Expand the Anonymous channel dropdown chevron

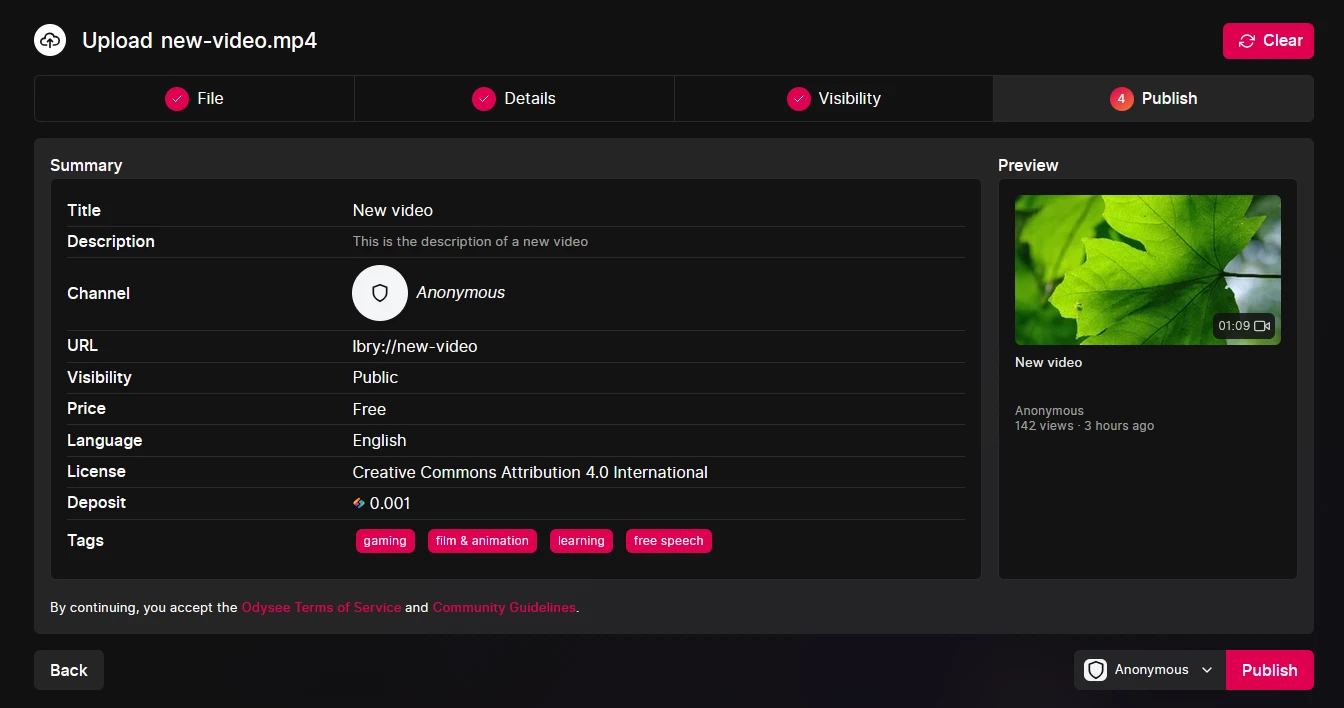[1207, 670]
